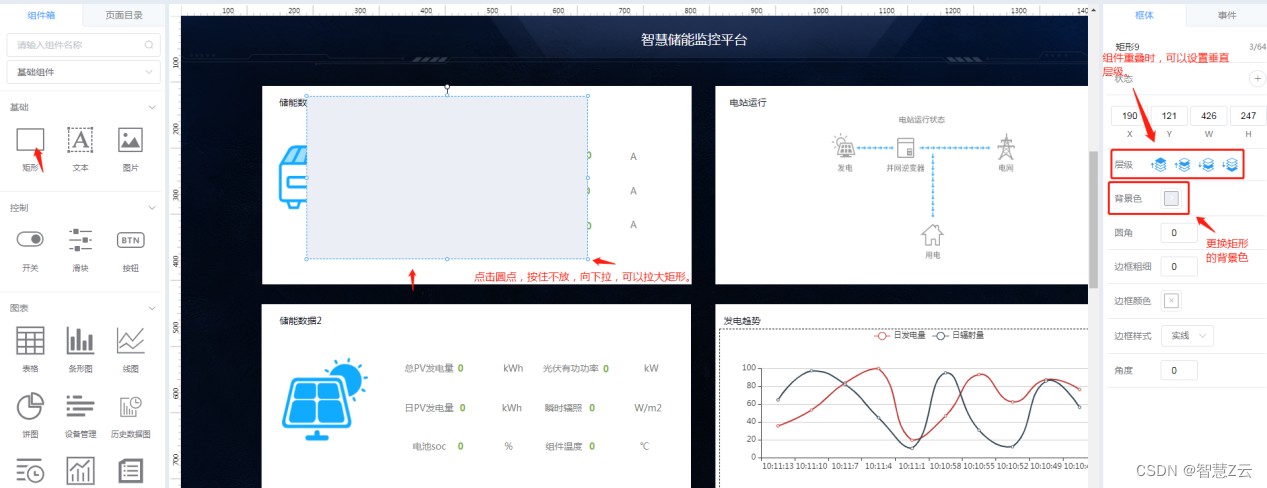Click the fourth 层级 layer icon (send to bottom)

click(1231, 164)
